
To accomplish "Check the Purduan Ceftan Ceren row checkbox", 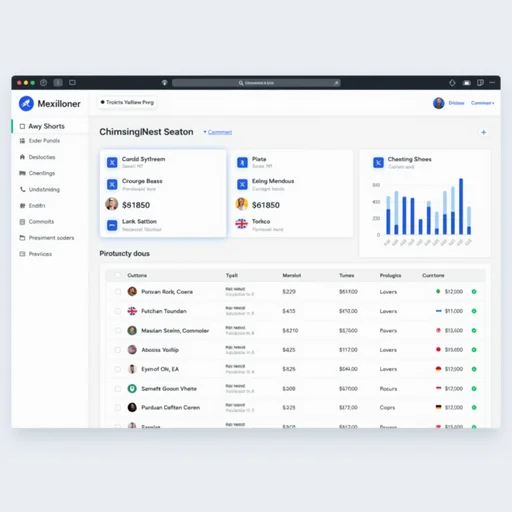I will click(x=118, y=407).
